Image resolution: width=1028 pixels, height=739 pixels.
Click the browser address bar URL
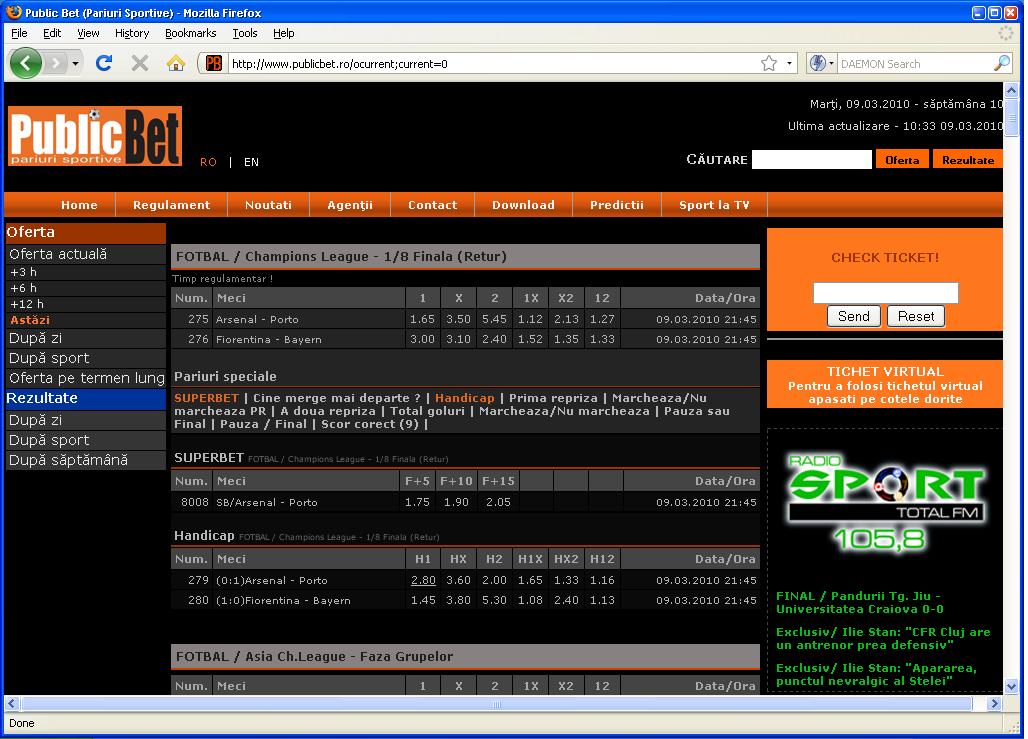[492, 64]
